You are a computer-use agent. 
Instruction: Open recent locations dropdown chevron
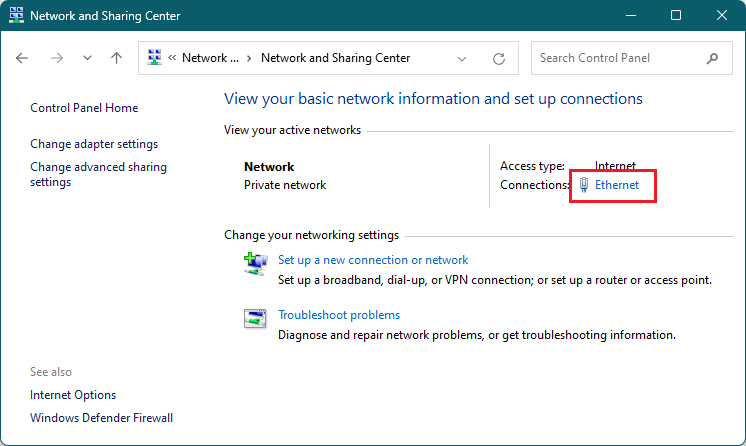point(87,58)
